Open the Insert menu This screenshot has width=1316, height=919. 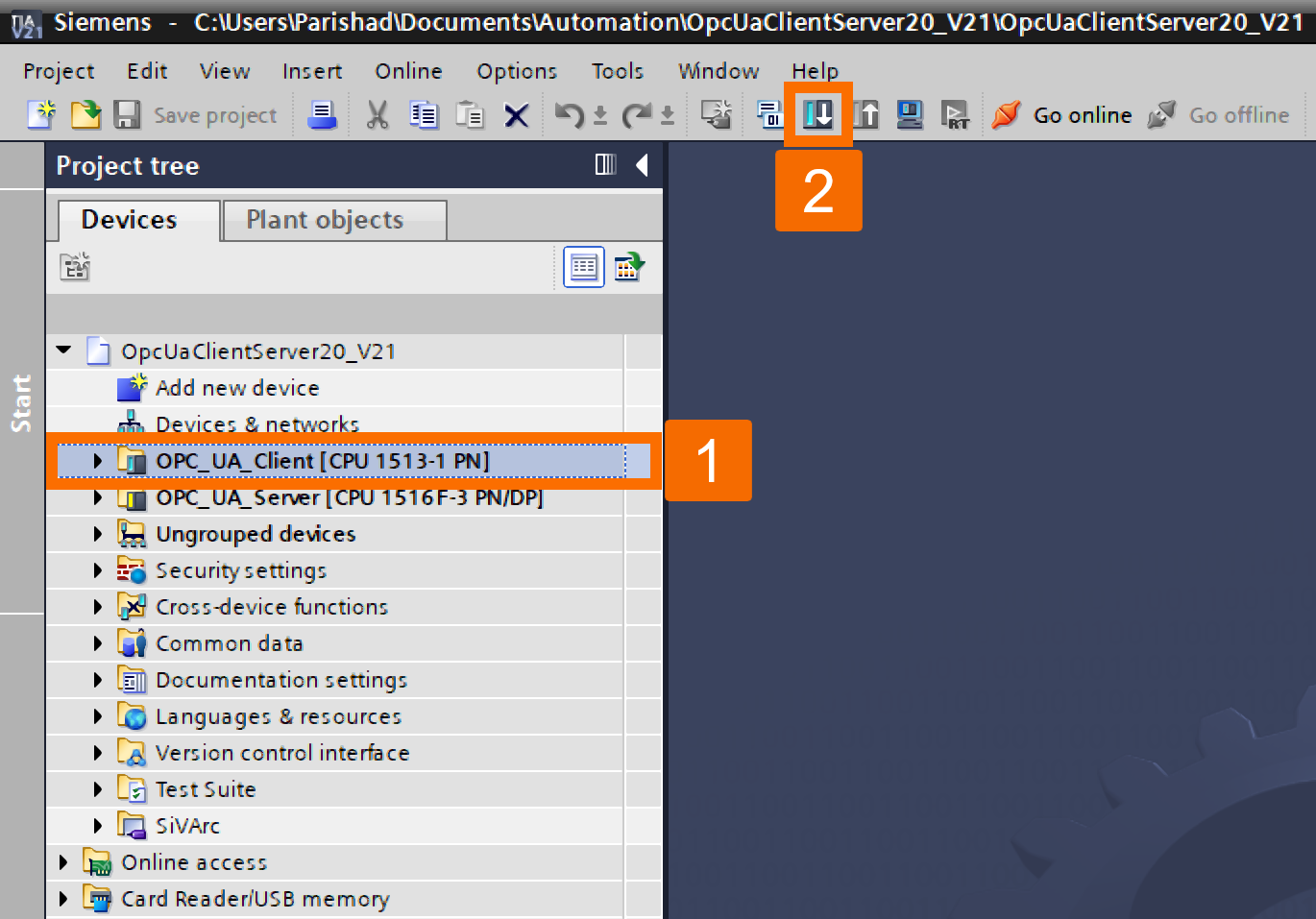(312, 71)
